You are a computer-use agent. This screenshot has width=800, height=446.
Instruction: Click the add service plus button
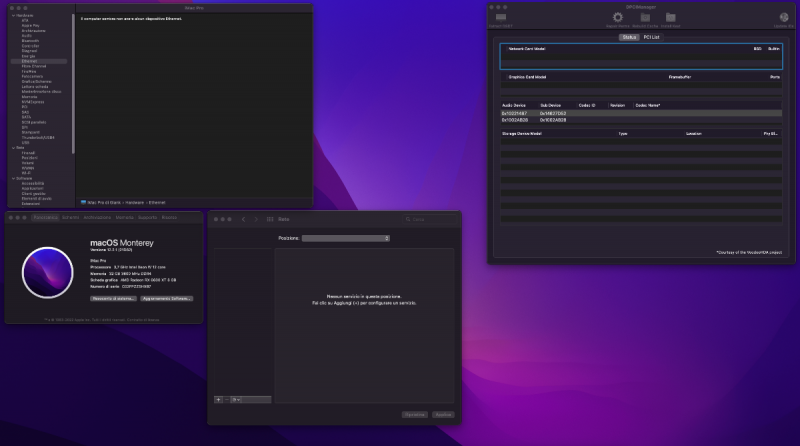[218, 400]
